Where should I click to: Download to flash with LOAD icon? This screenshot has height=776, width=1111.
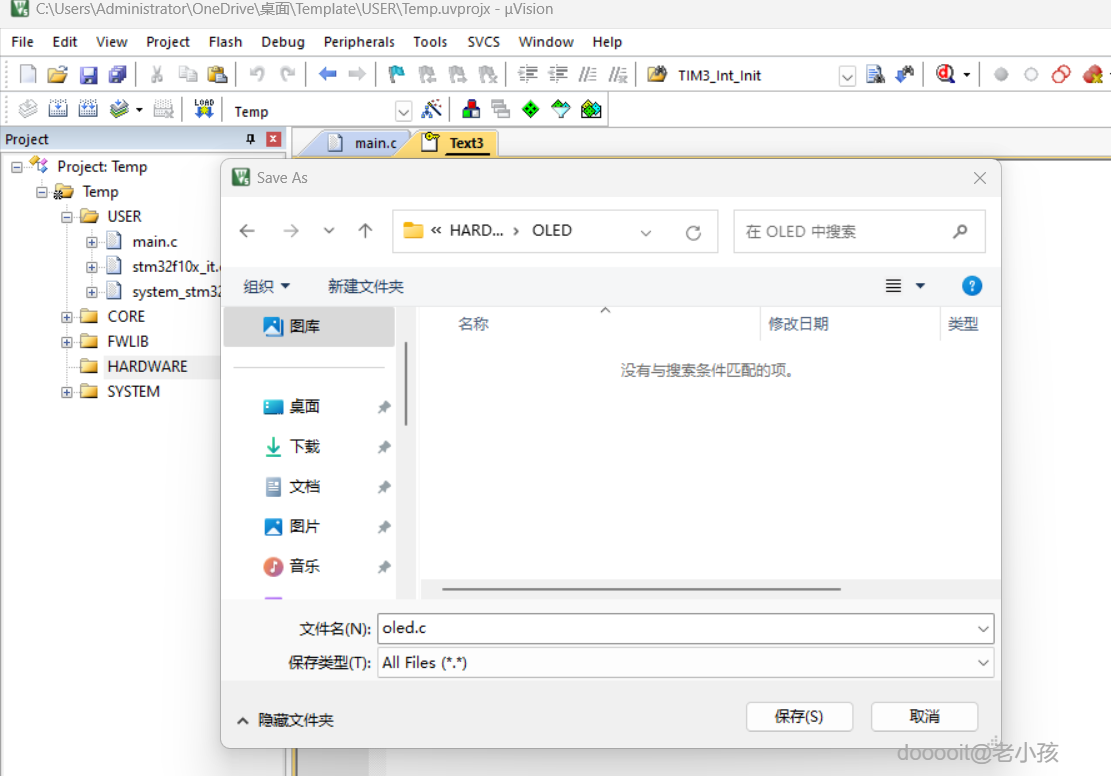click(x=204, y=109)
